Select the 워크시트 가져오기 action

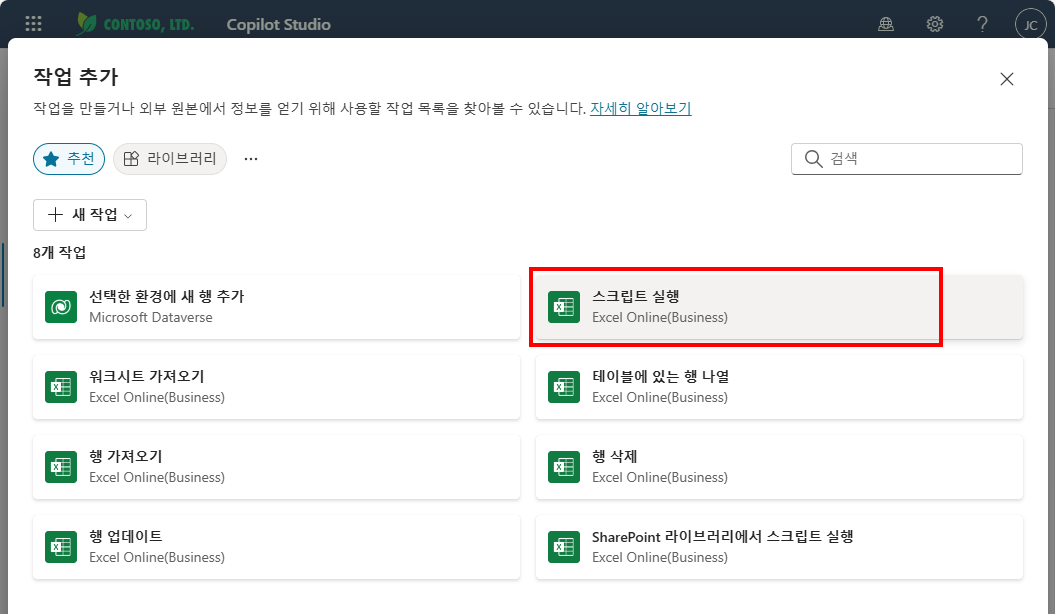277,387
